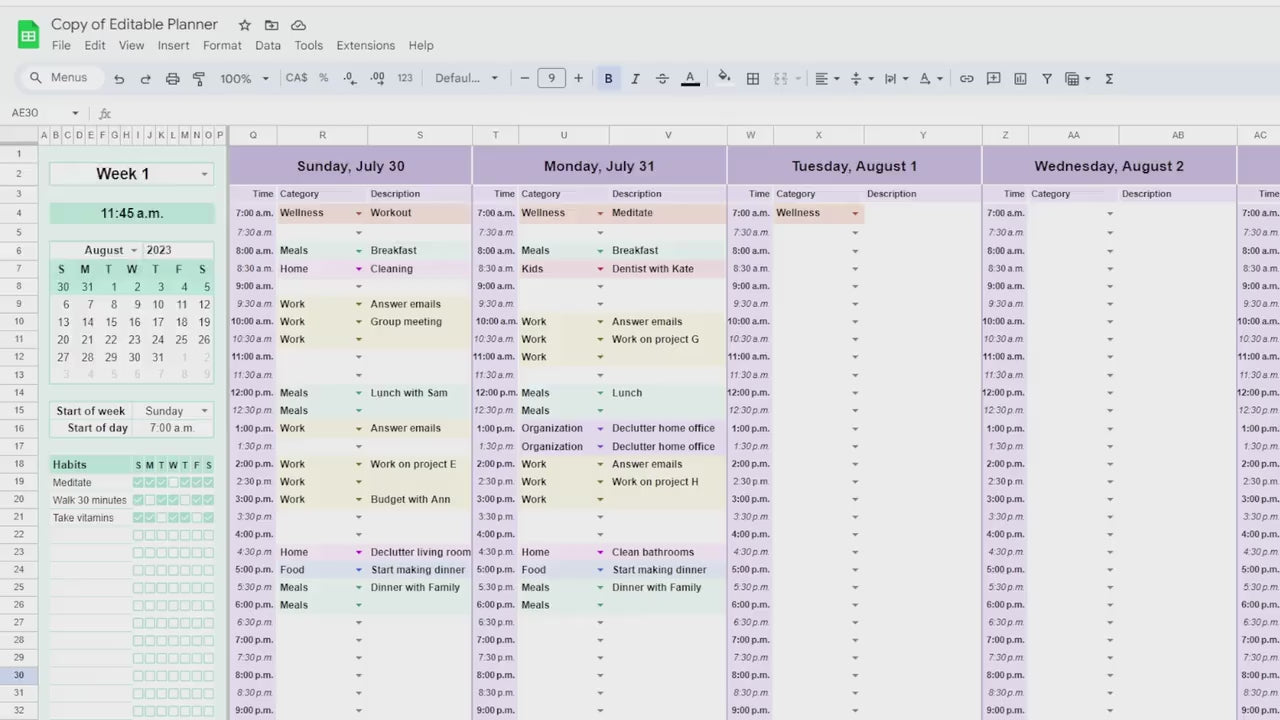
Task: Insert a chart using toolbar icon
Action: (1020, 79)
